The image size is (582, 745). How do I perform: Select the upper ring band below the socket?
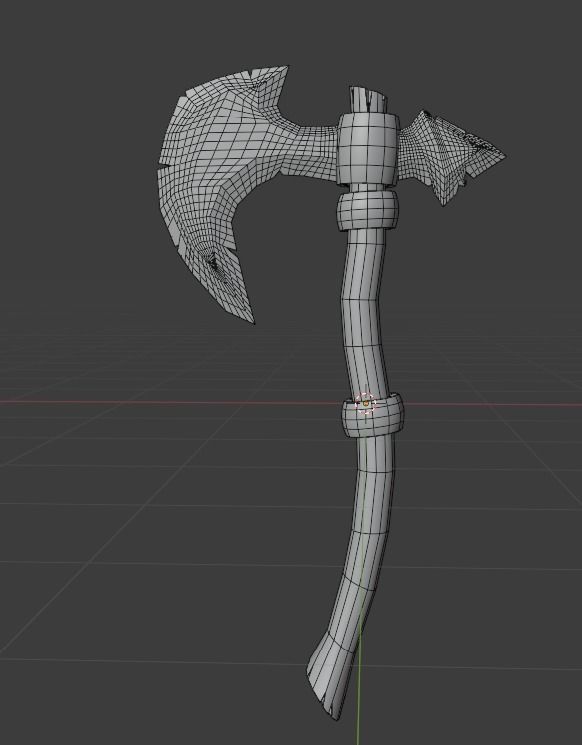pos(368,211)
